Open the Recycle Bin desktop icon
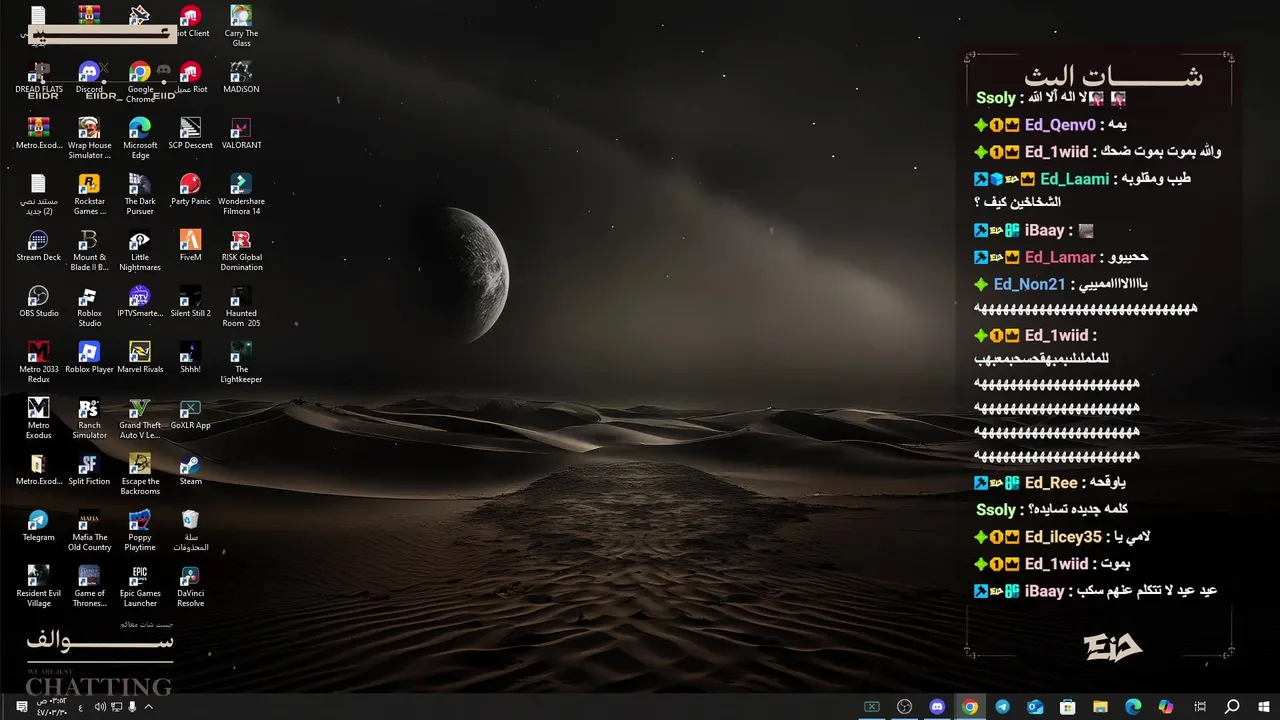 [x=190, y=530]
